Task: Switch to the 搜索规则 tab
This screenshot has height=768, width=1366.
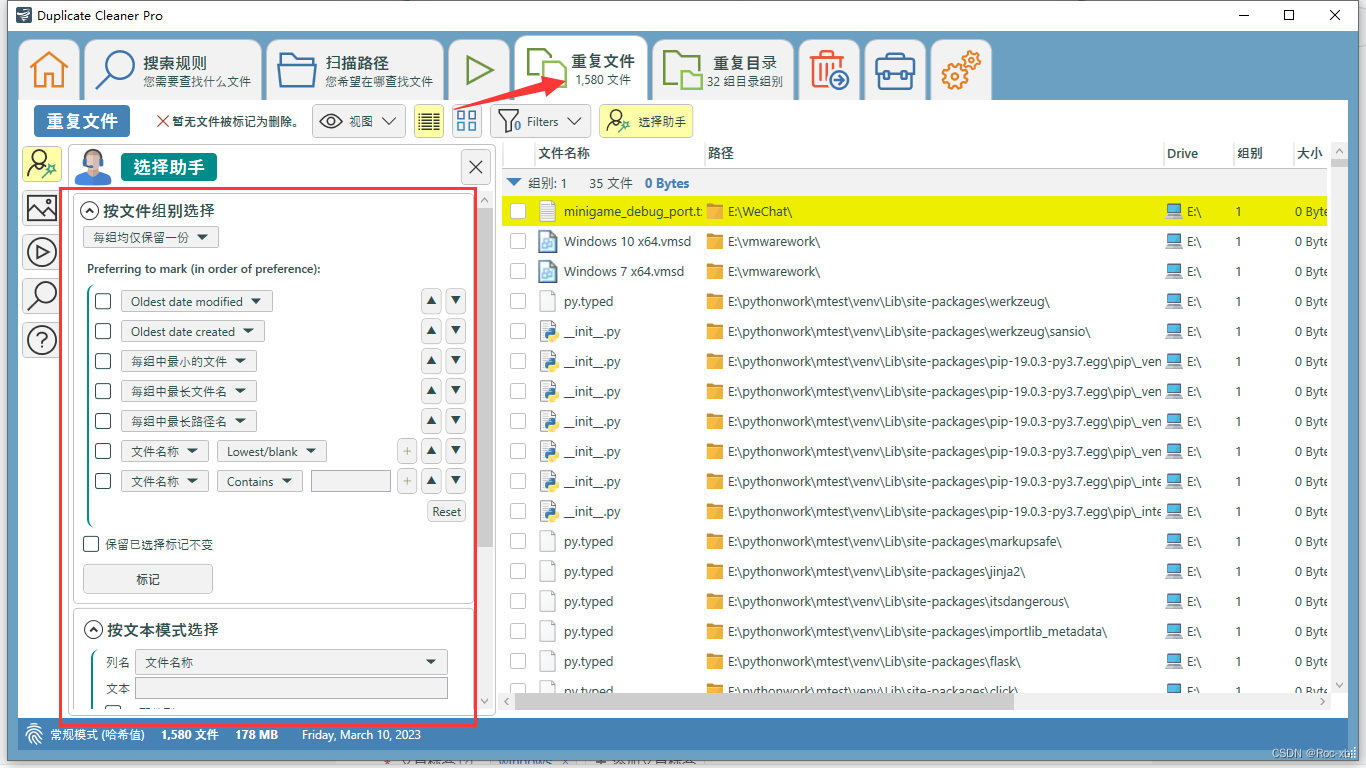Action: tap(172, 70)
